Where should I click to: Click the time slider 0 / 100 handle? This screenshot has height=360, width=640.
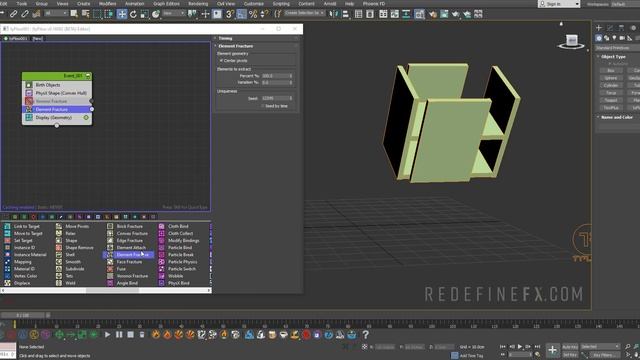[x=23, y=315]
